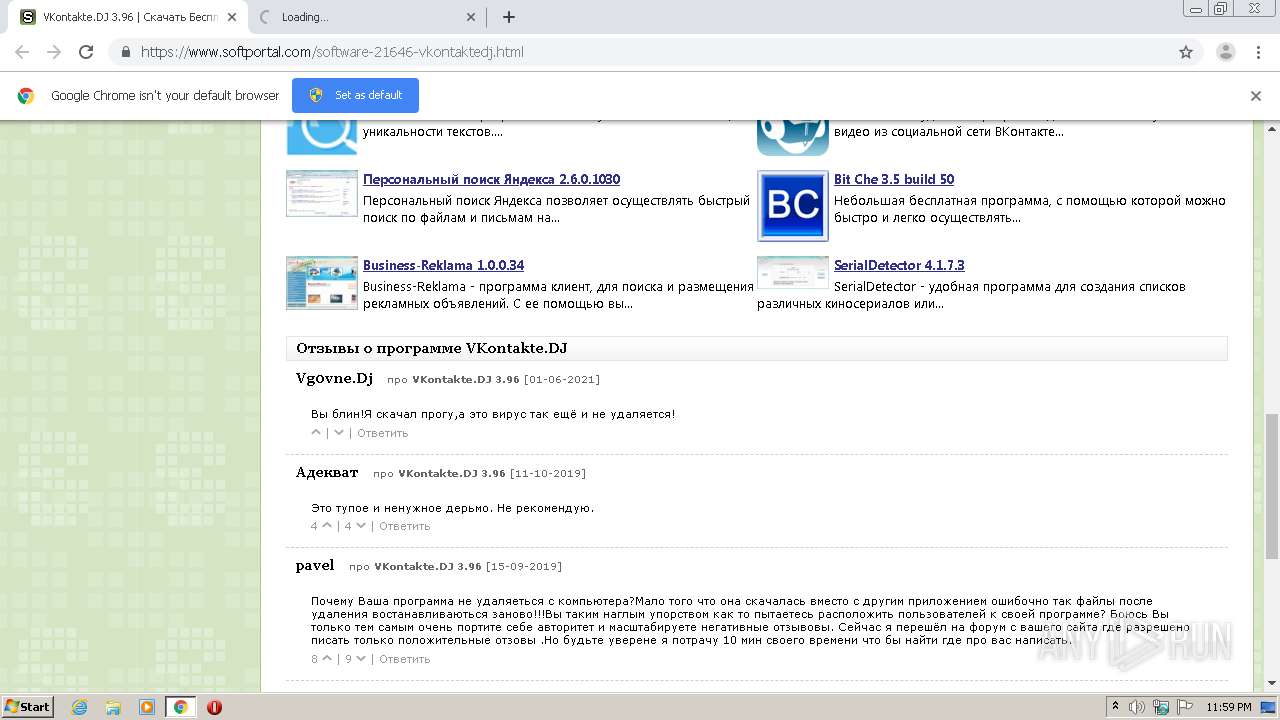
Task: Click the pavel reviewer name
Action: (315, 565)
